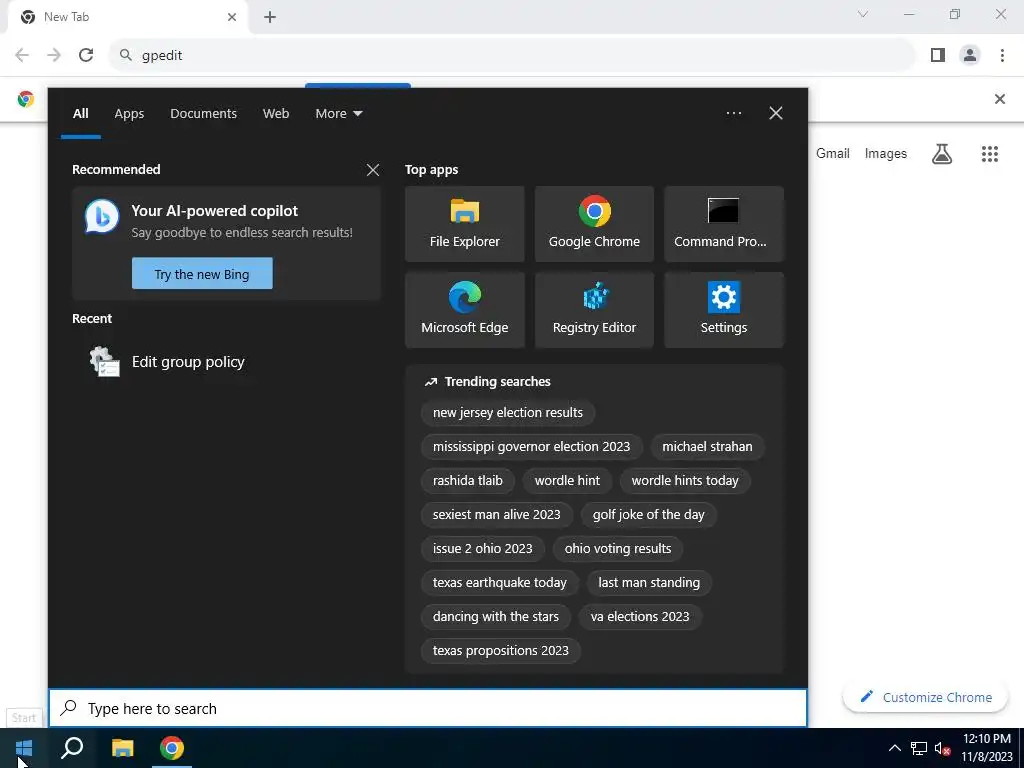
Task: Dismiss the Chrome infobar
Action: tap(999, 99)
